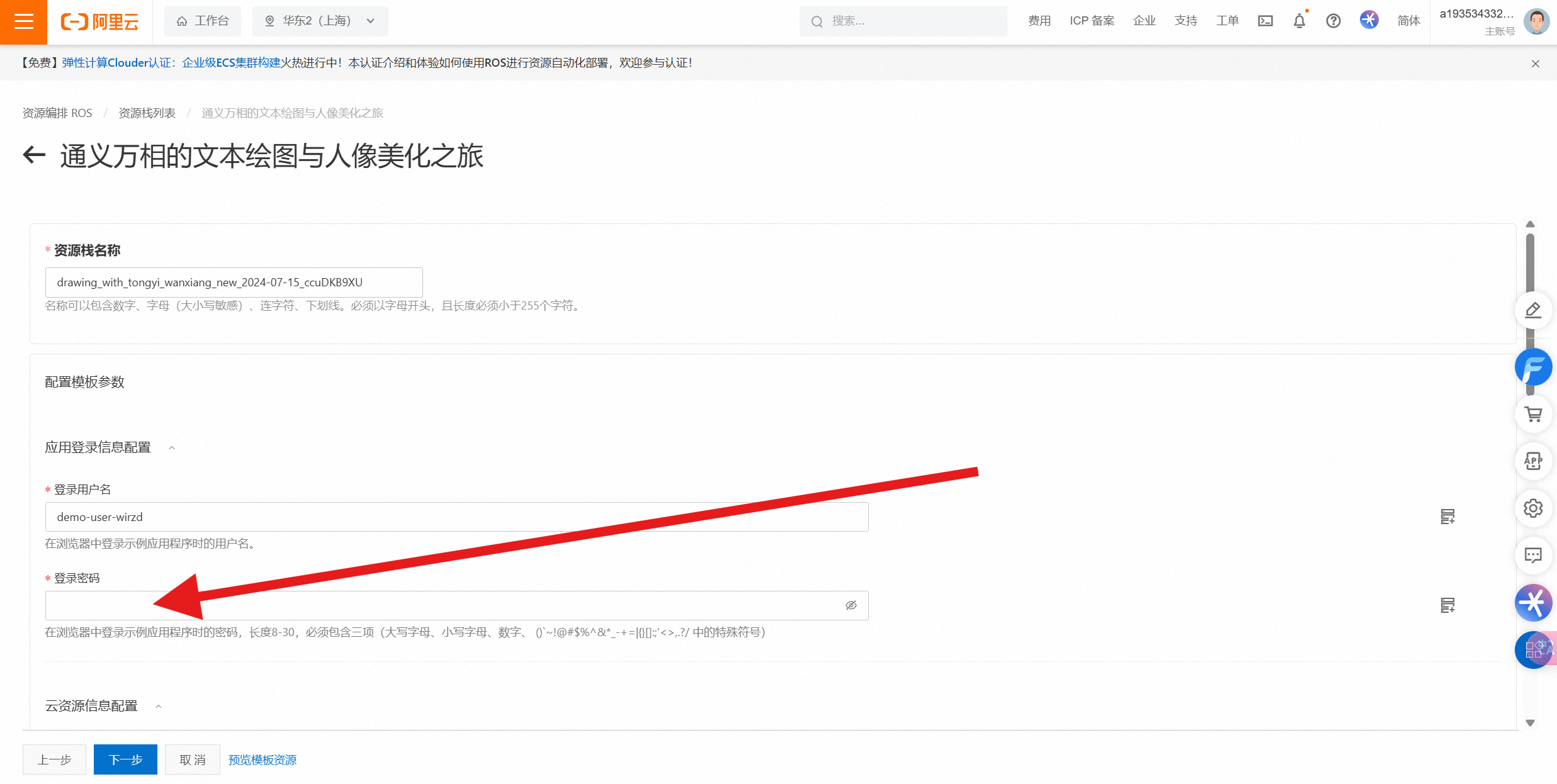Click parameter icon beside login username field

[x=1447, y=517]
